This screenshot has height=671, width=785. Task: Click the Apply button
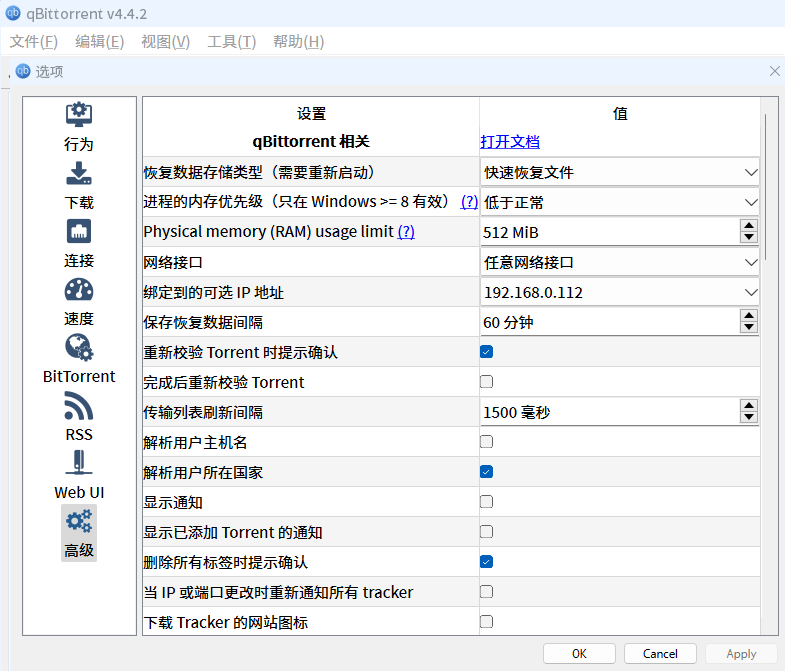click(x=741, y=653)
